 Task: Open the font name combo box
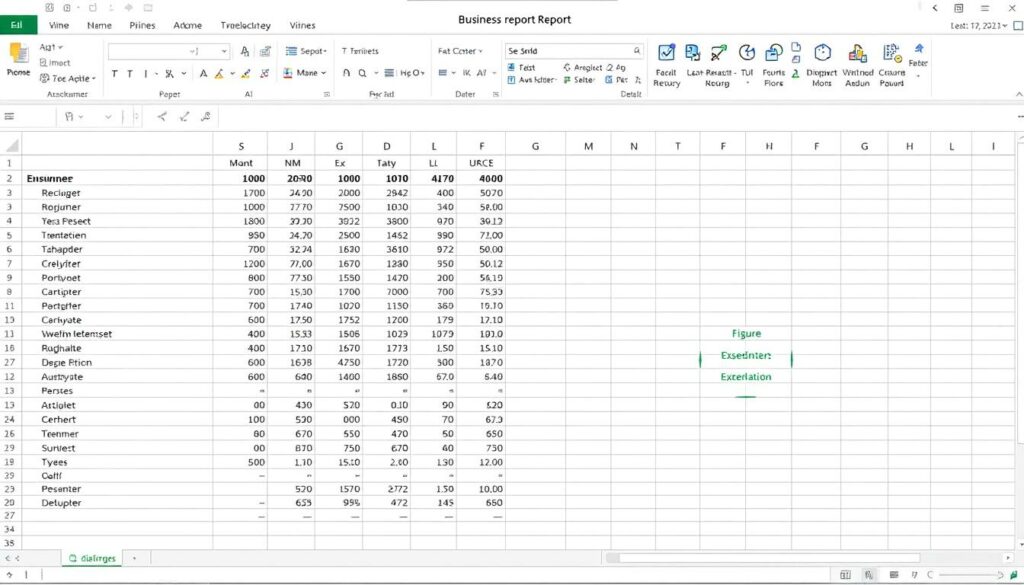click(x=168, y=51)
